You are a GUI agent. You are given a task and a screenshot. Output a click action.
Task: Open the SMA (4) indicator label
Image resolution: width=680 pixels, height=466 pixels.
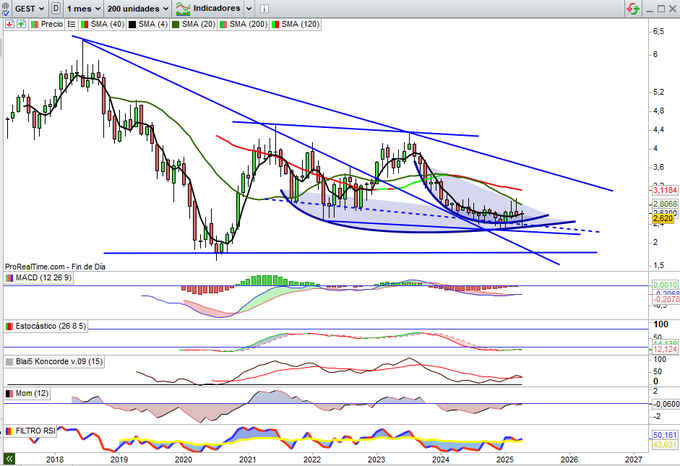click(x=153, y=24)
